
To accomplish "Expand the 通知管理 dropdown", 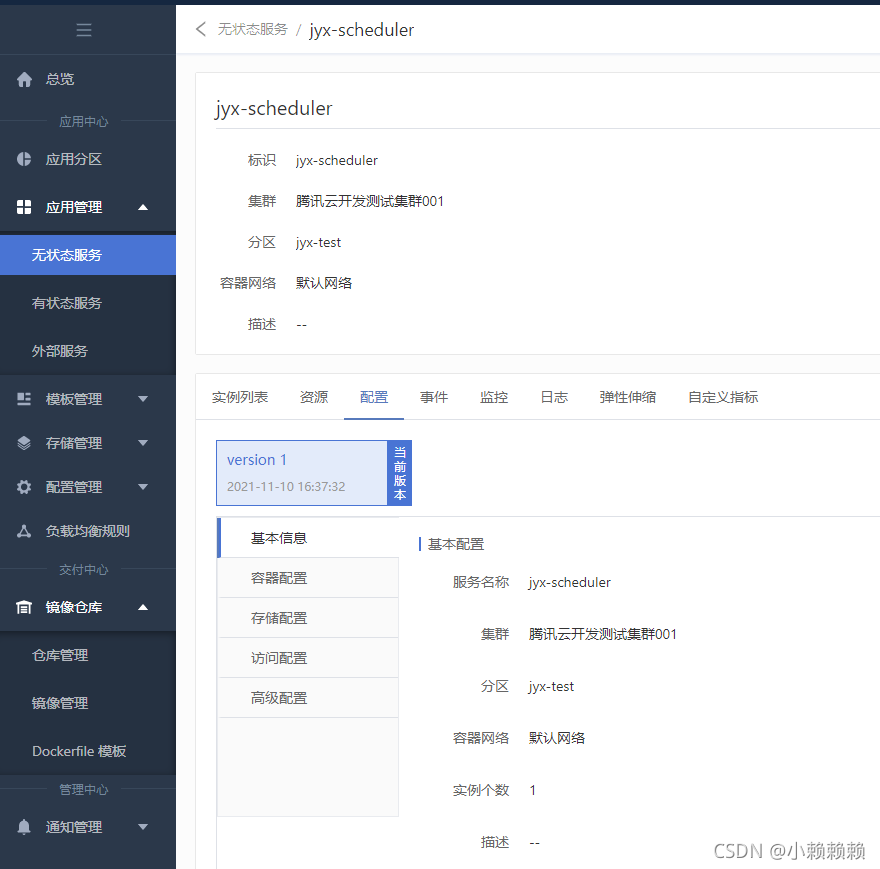I will point(143,827).
